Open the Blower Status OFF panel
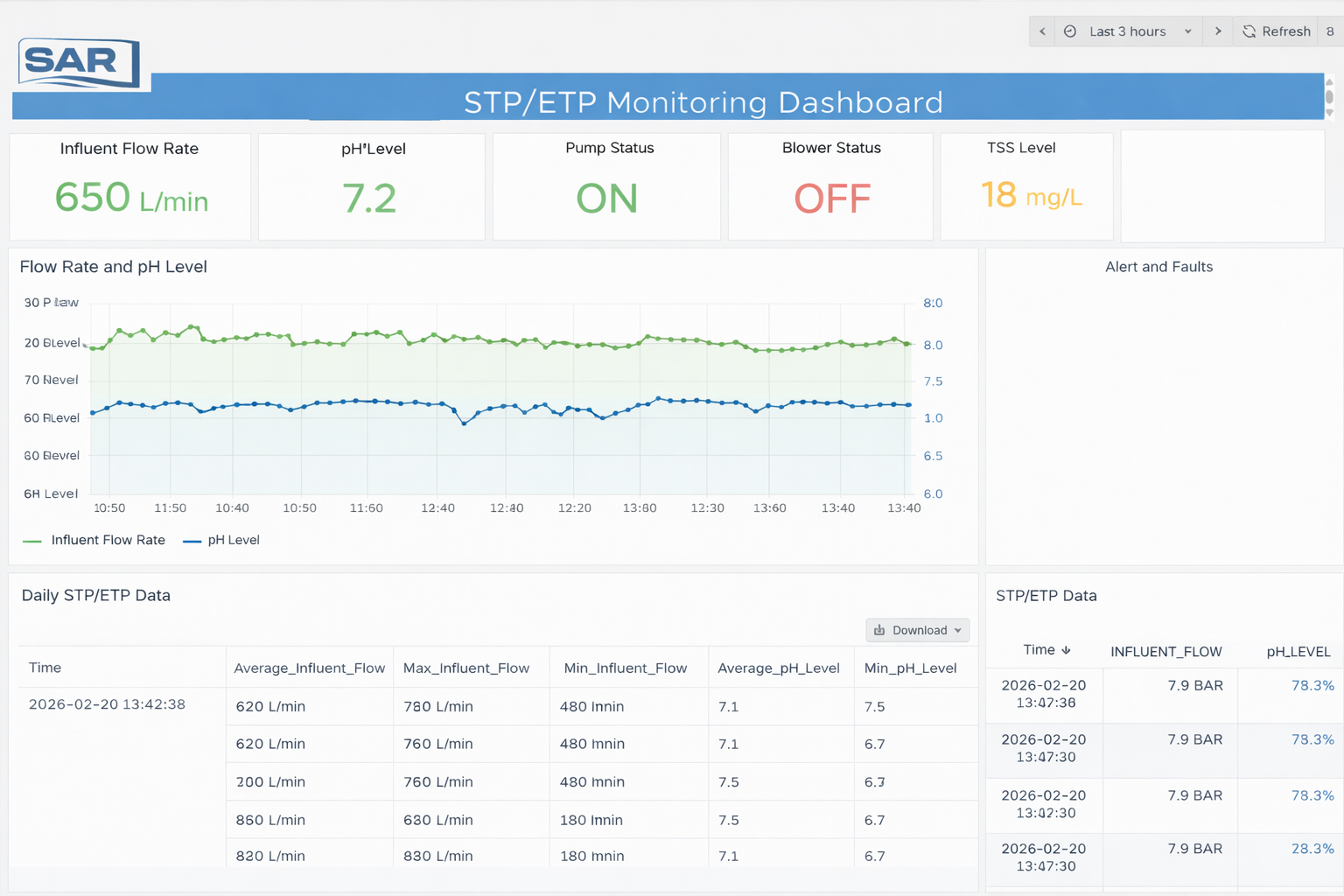 (830, 186)
